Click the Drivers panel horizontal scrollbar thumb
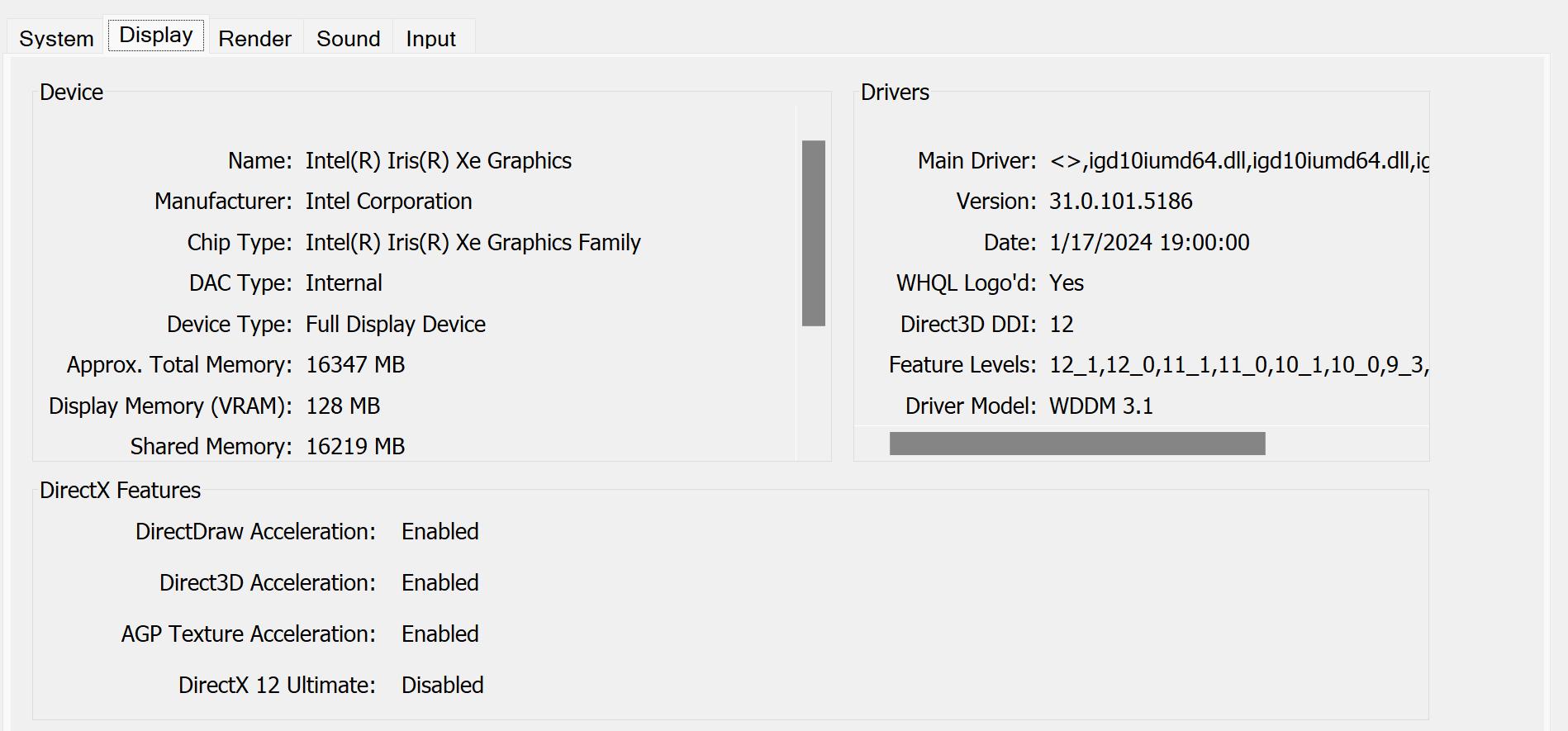Screen dimensions: 1568x731 coord(1077,444)
